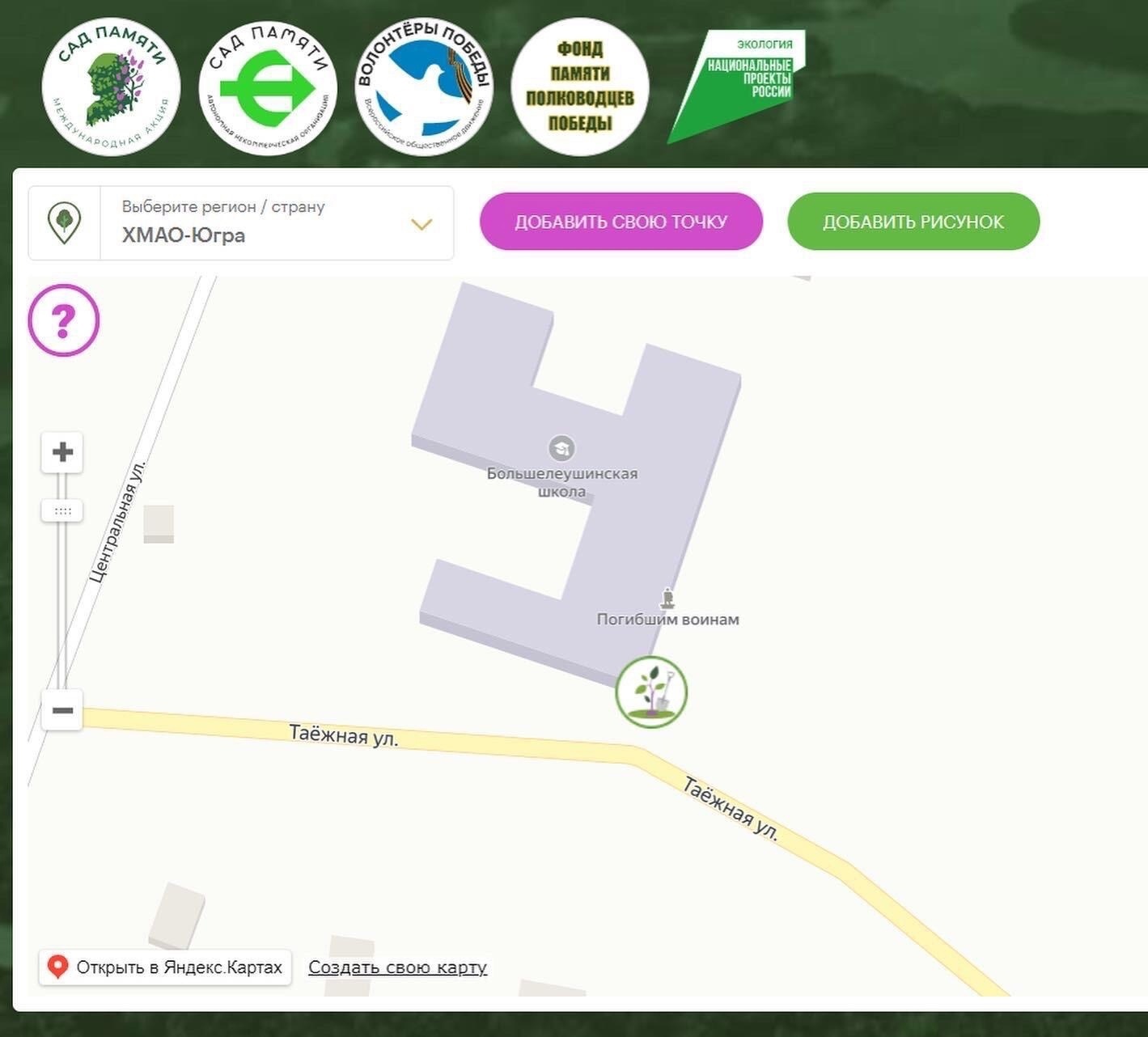The image size is (1148, 1037).
Task: Select the tree planting marker on map
Action: [x=651, y=692]
